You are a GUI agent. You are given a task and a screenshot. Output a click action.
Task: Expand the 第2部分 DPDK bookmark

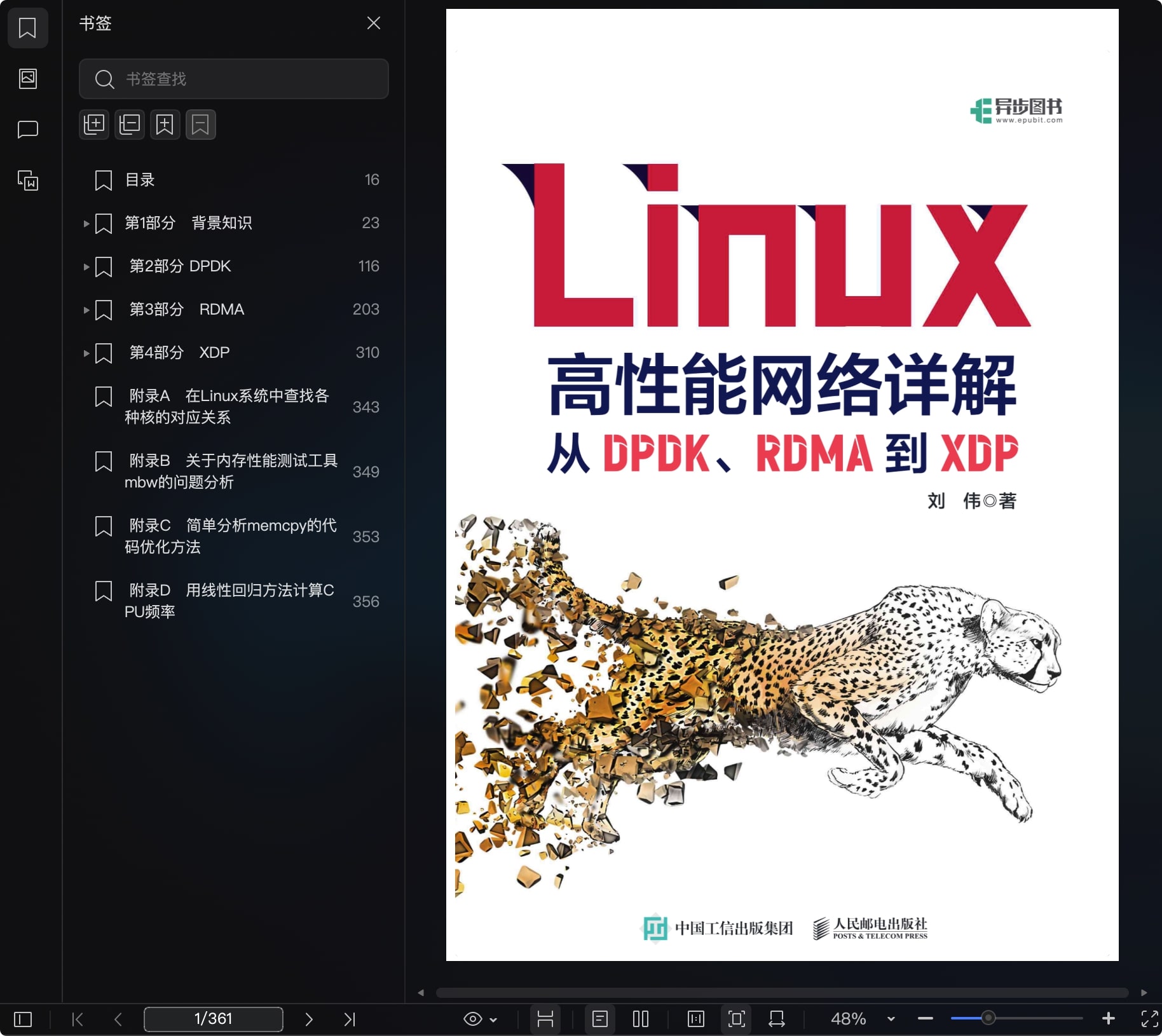[x=86, y=266]
